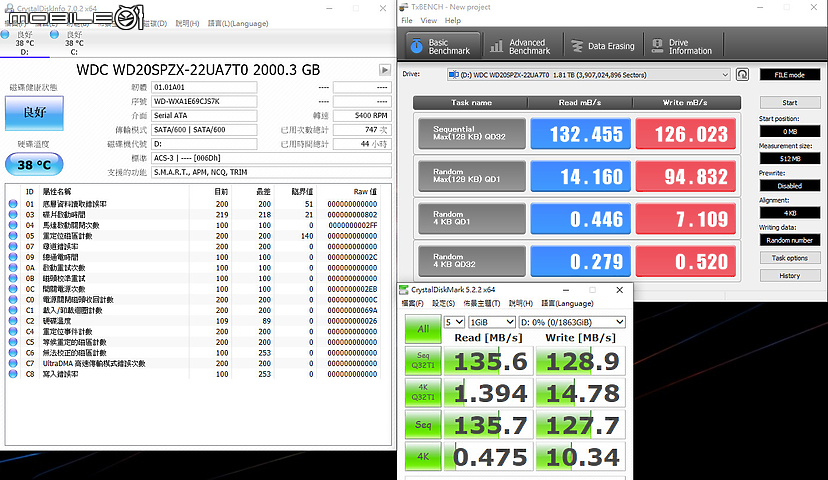Click the status icon for SMART attribute C8
Viewport: 828px width, 480px height.
[x=13, y=374]
